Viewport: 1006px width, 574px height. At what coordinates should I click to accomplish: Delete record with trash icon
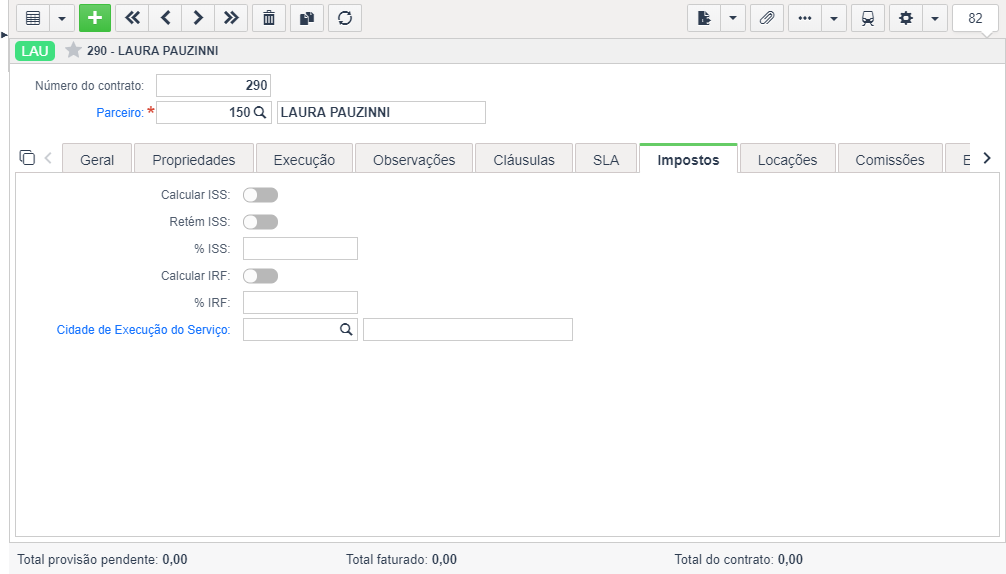[269, 18]
